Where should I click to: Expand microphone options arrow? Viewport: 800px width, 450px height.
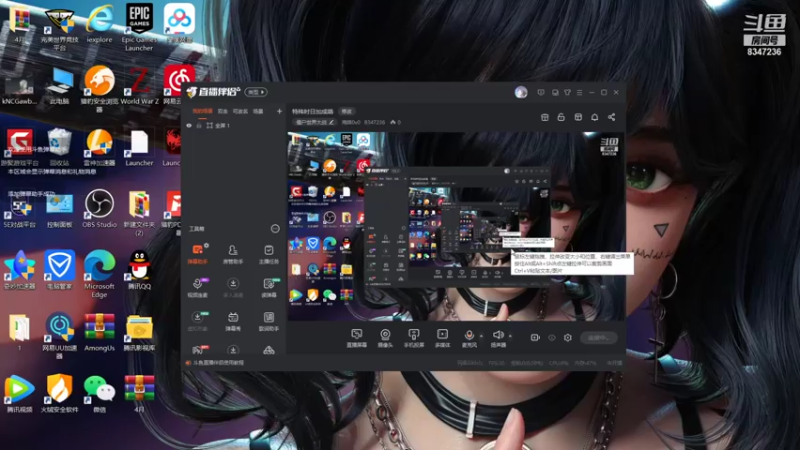[x=481, y=336]
